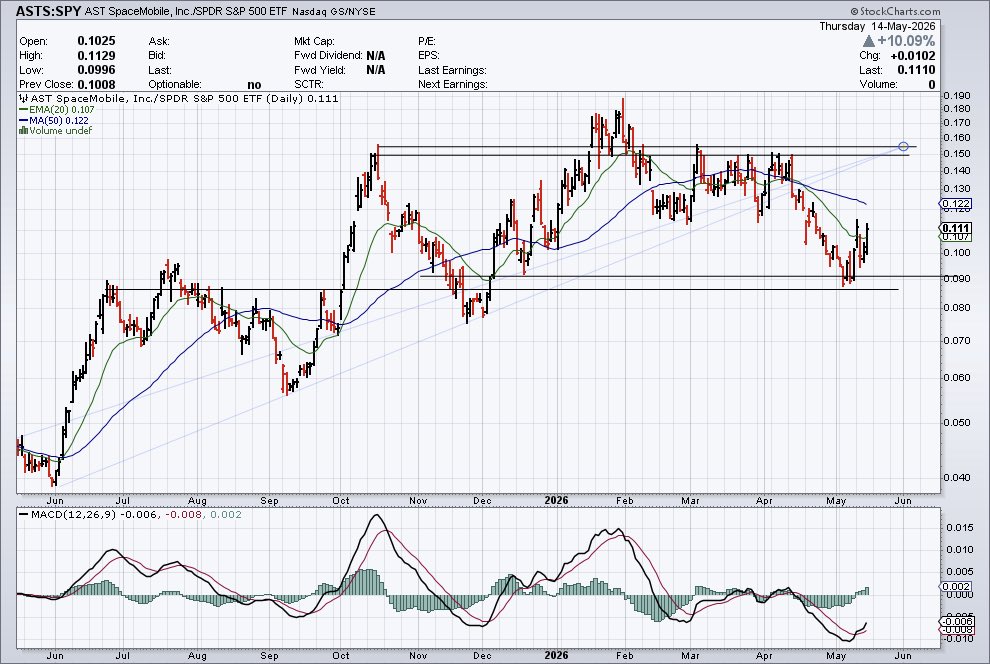The height and width of the screenshot is (664, 990).
Task: Click the green up-triangle change indicator
Action: pos(868,41)
